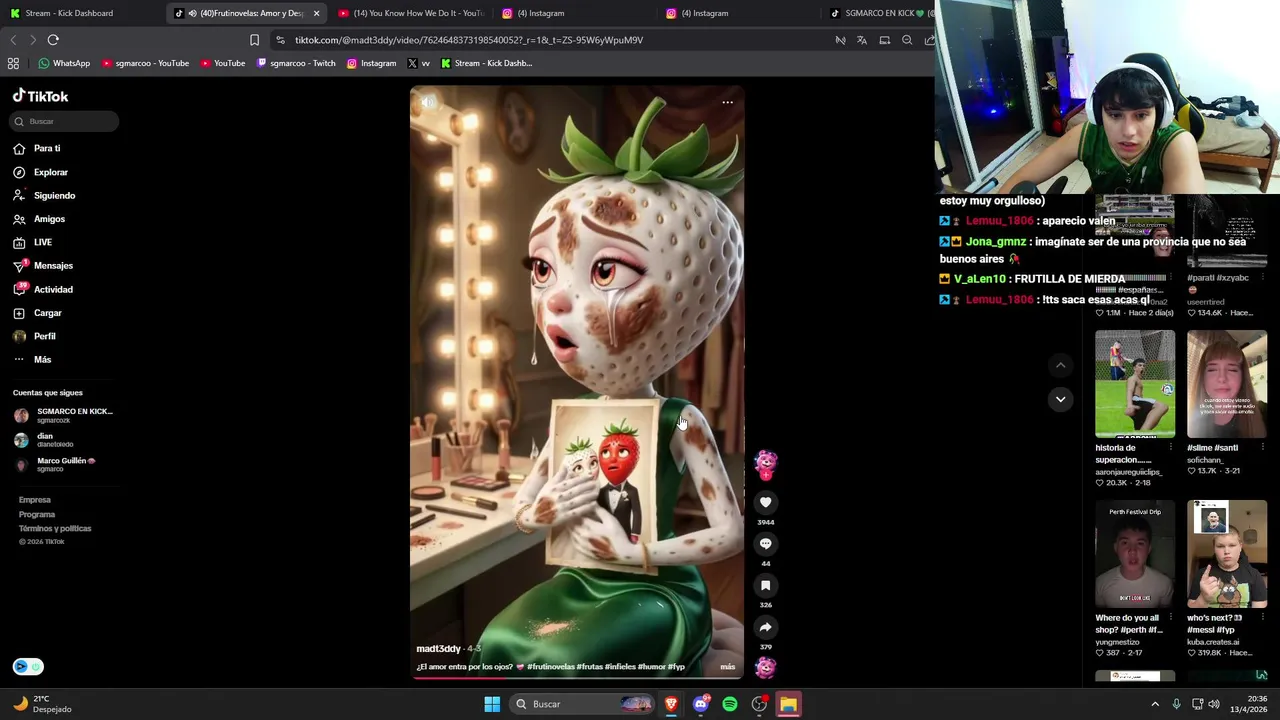1280x720 pixels.
Task: Open File Explorer from taskbar
Action: [789, 704]
